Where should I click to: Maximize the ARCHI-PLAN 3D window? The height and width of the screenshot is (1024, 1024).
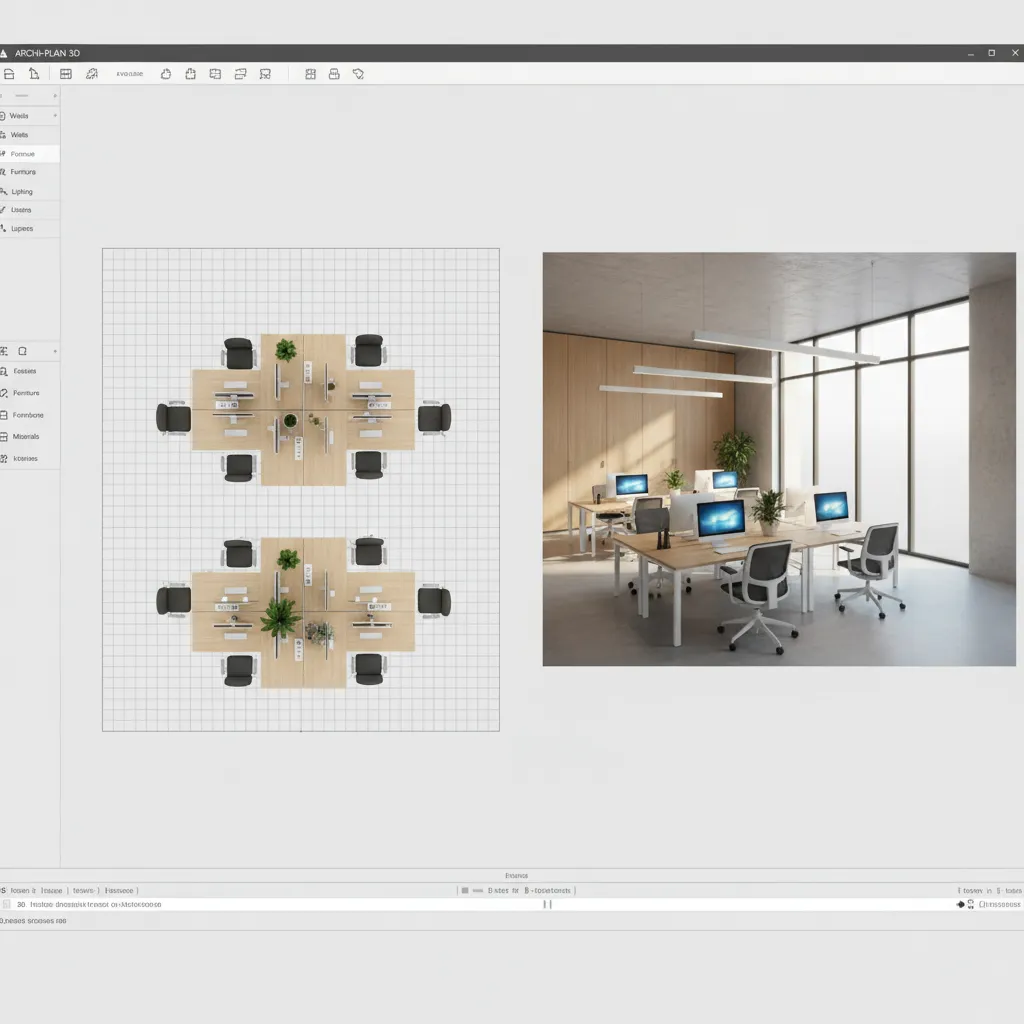click(x=991, y=53)
